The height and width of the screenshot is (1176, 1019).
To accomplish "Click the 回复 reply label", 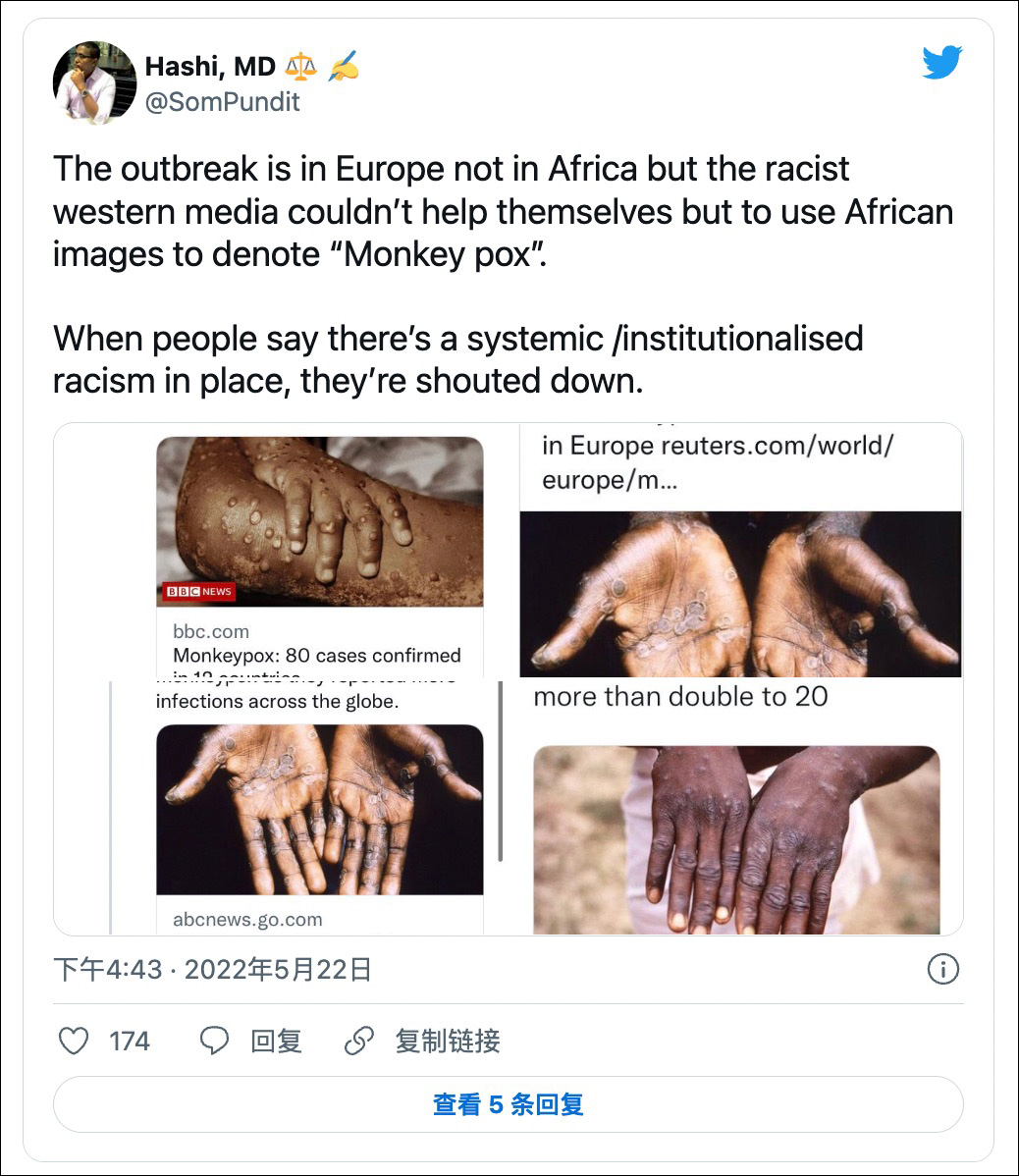I will tap(276, 1041).
